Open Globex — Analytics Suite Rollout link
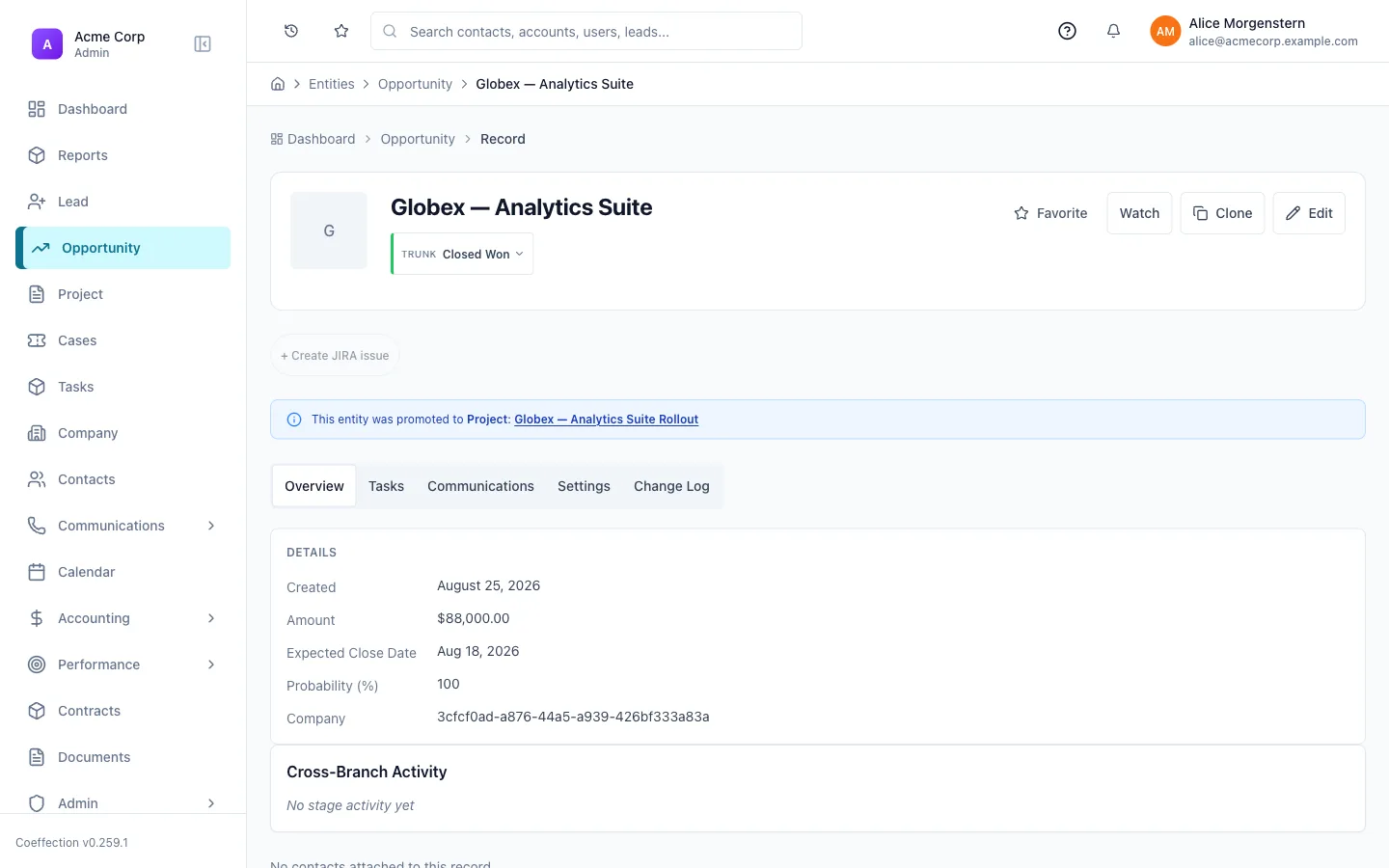Screen dimensions: 1389x868 [606, 420]
